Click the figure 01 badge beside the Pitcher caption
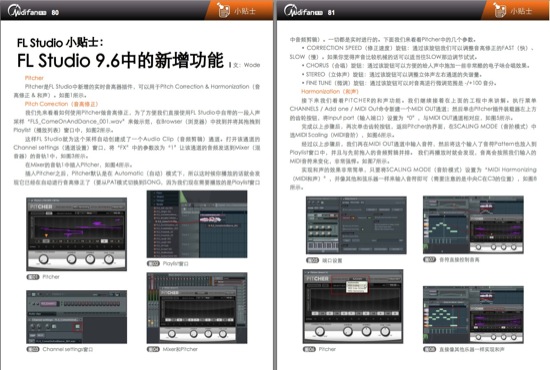The image size is (550, 370). (33, 277)
